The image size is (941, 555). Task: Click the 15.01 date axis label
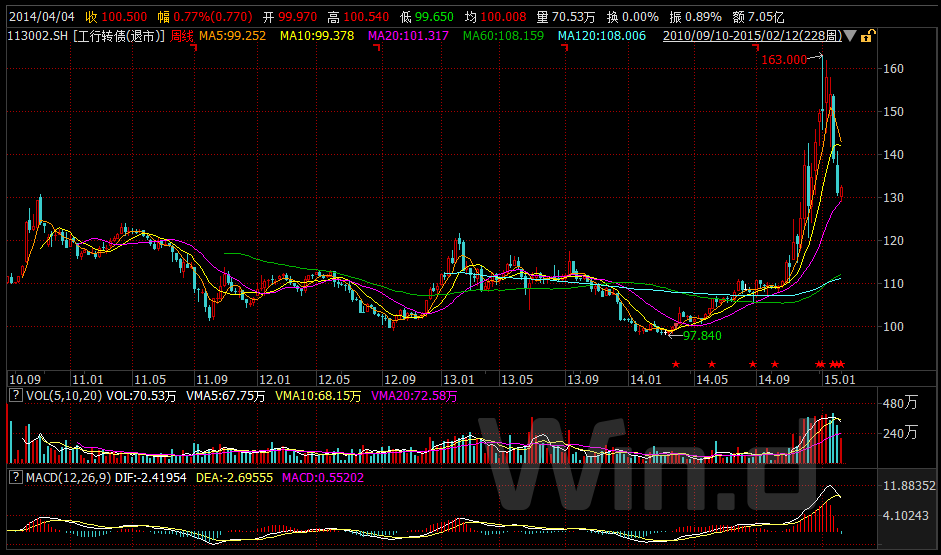[x=840, y=380]
